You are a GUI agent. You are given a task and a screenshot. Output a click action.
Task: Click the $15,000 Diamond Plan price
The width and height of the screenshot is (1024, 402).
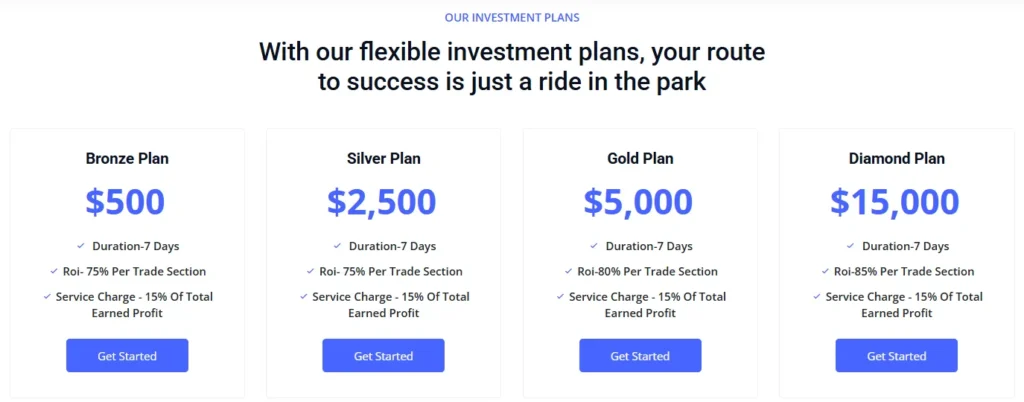click(x=895, y=201)
